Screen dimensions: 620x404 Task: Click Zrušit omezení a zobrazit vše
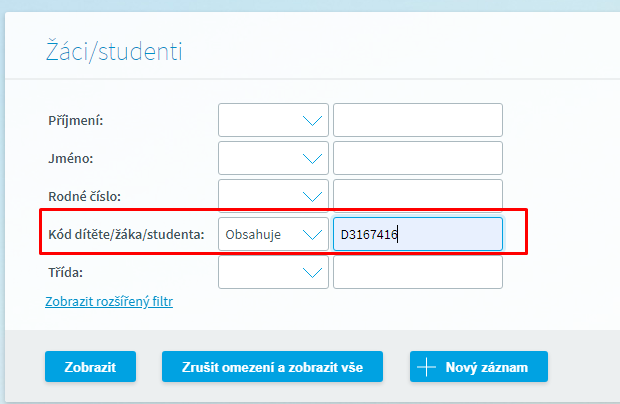273,367
